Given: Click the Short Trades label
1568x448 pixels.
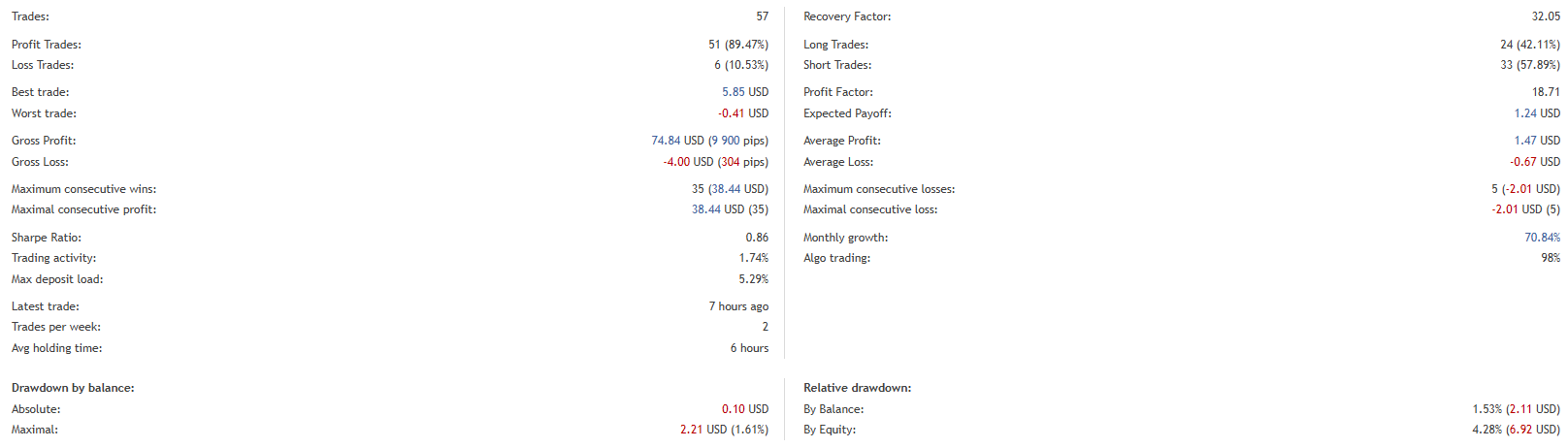Looking at the screenshot, I should (836, 65).
